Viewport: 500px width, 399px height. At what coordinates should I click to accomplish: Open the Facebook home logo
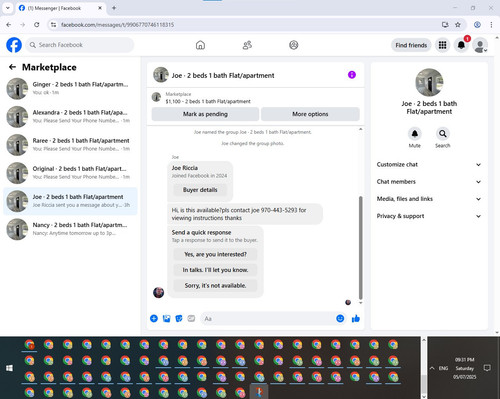pos(14,45)
